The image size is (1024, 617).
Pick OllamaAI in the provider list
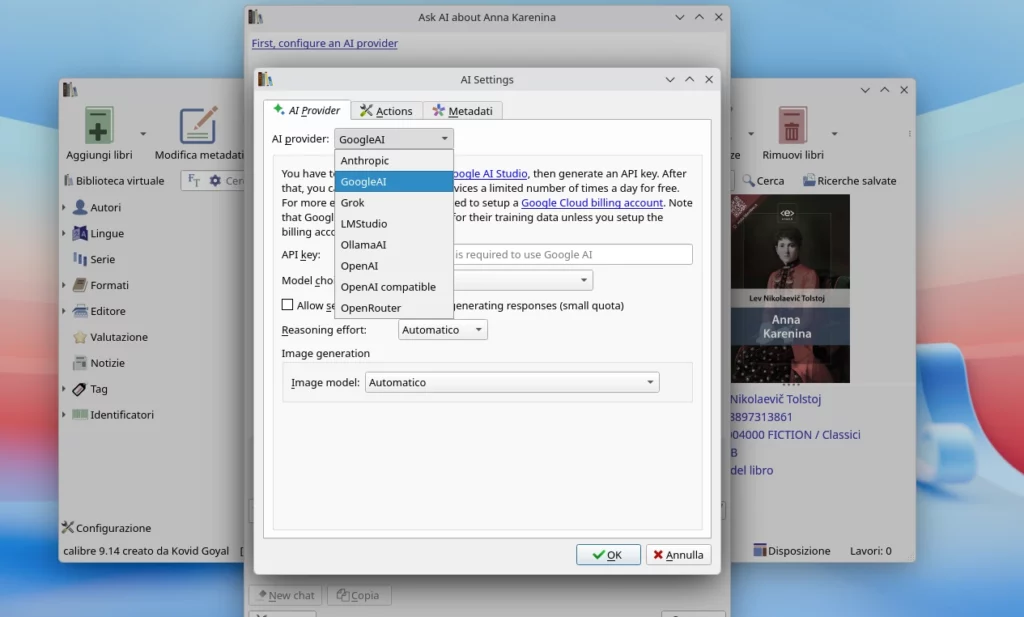pos(393,245)
